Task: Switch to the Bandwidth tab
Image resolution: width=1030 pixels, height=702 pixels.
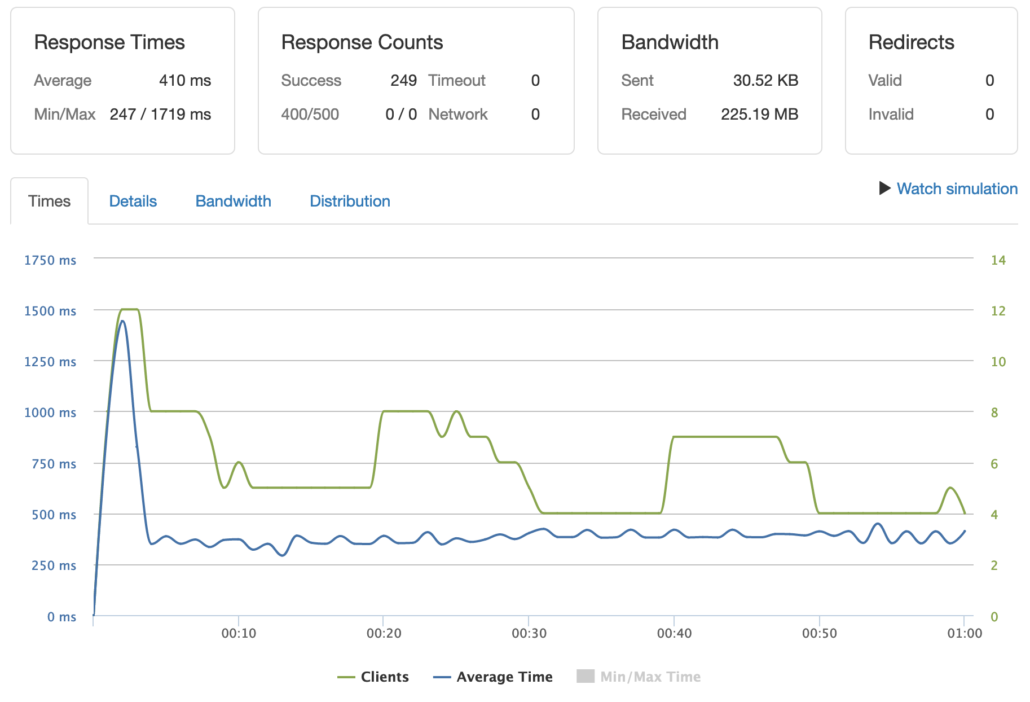Action: (x=233, y=201)
